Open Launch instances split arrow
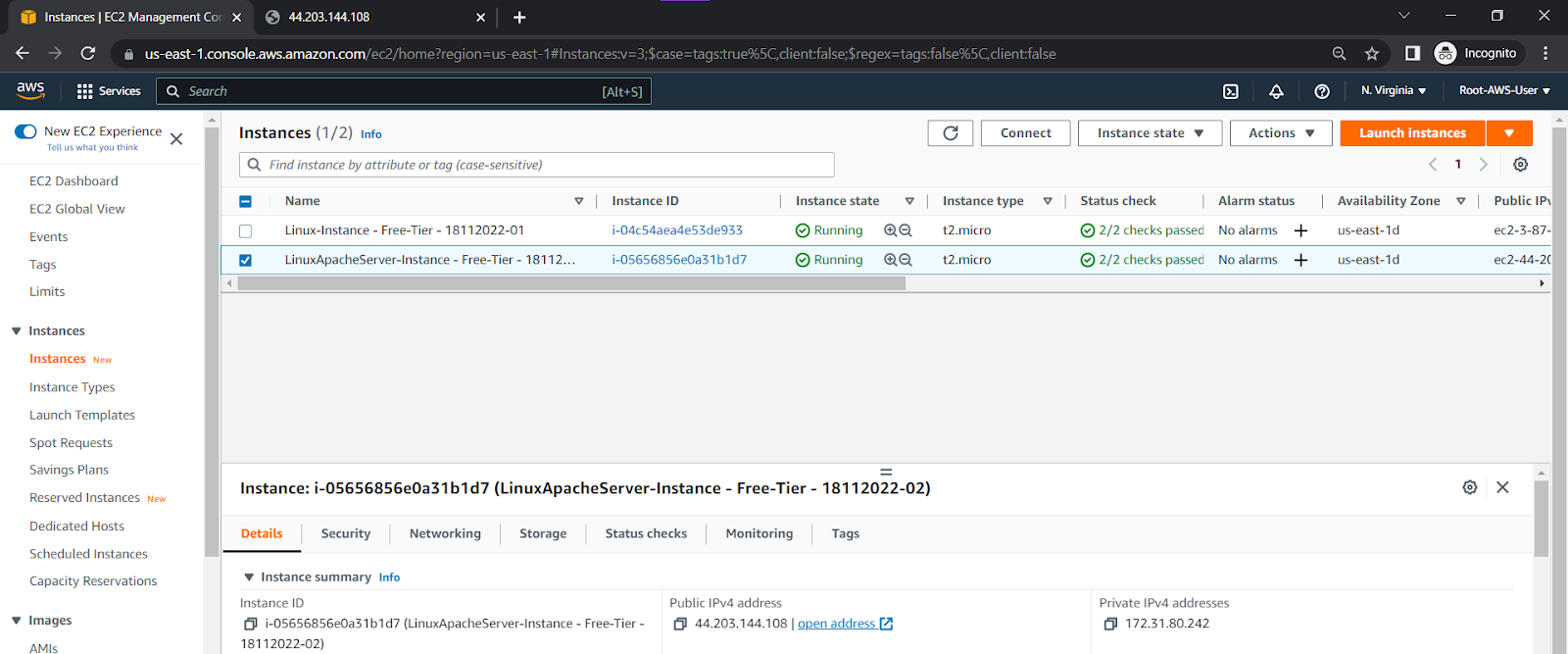 click(1509, 133)
